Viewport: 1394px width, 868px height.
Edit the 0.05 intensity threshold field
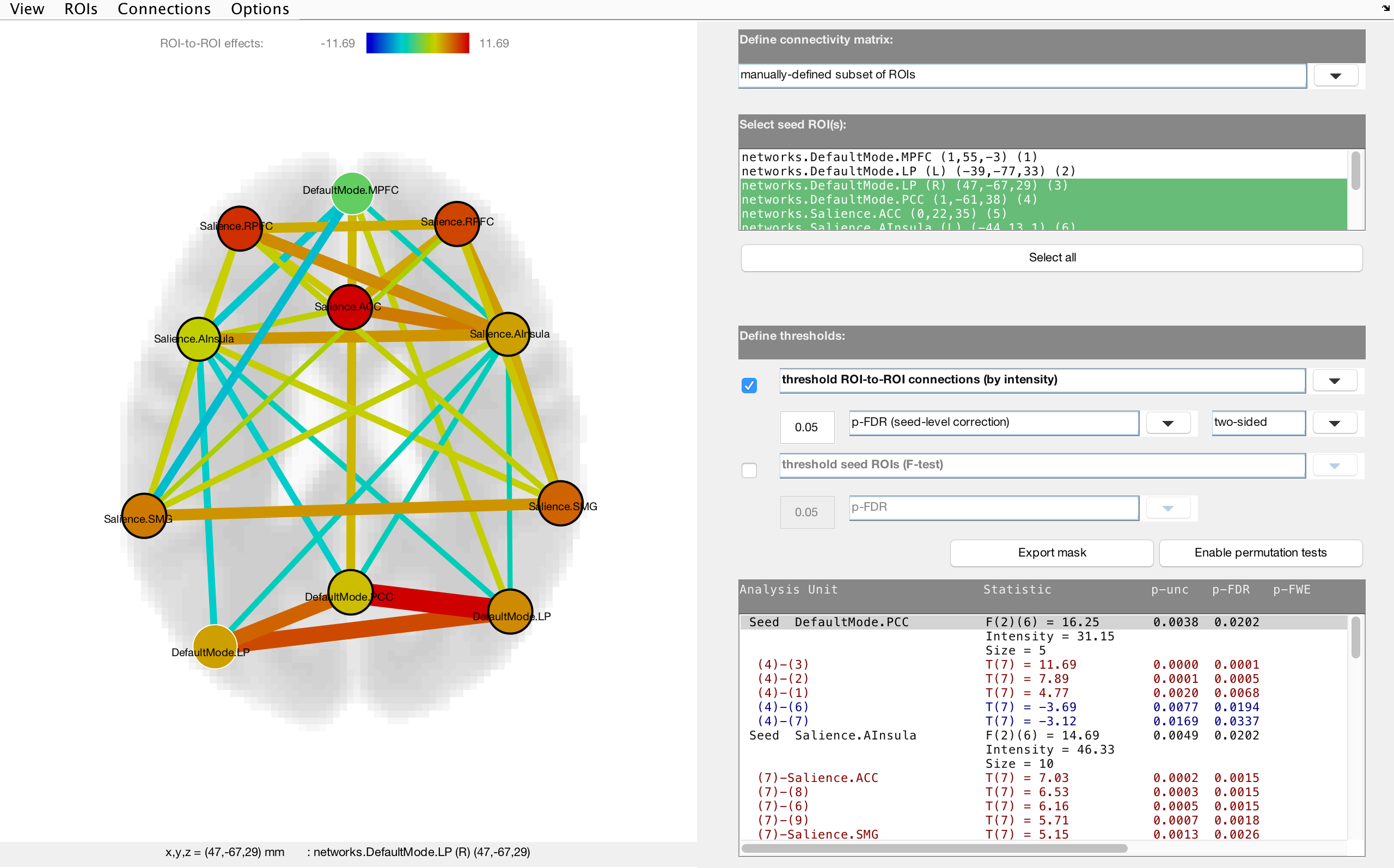807,426
